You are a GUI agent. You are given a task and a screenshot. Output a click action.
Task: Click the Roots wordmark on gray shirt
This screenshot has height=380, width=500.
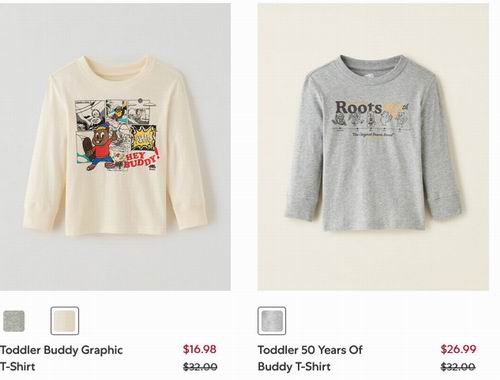click(359, 107)
